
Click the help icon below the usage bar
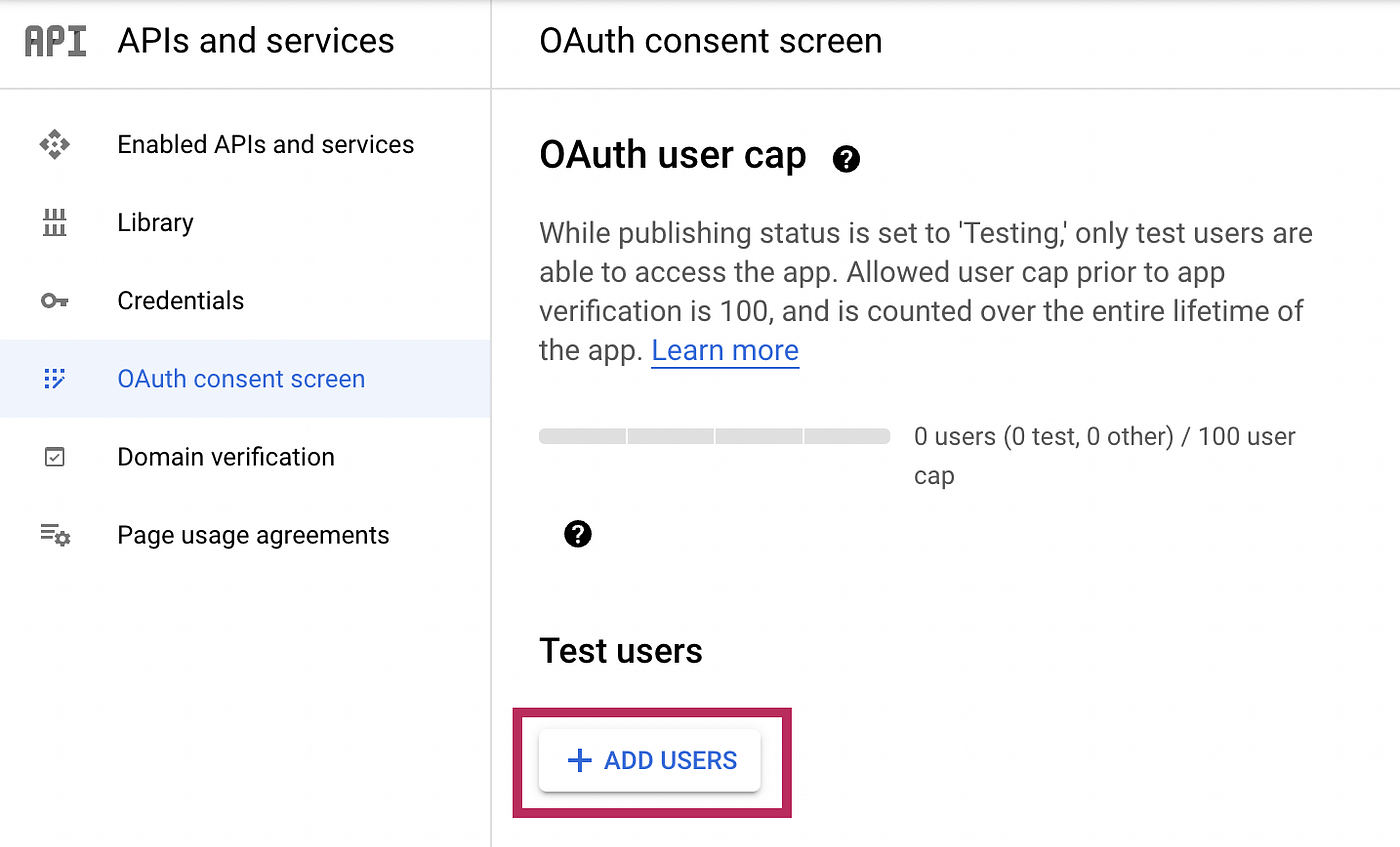click(x=578, y=534)
